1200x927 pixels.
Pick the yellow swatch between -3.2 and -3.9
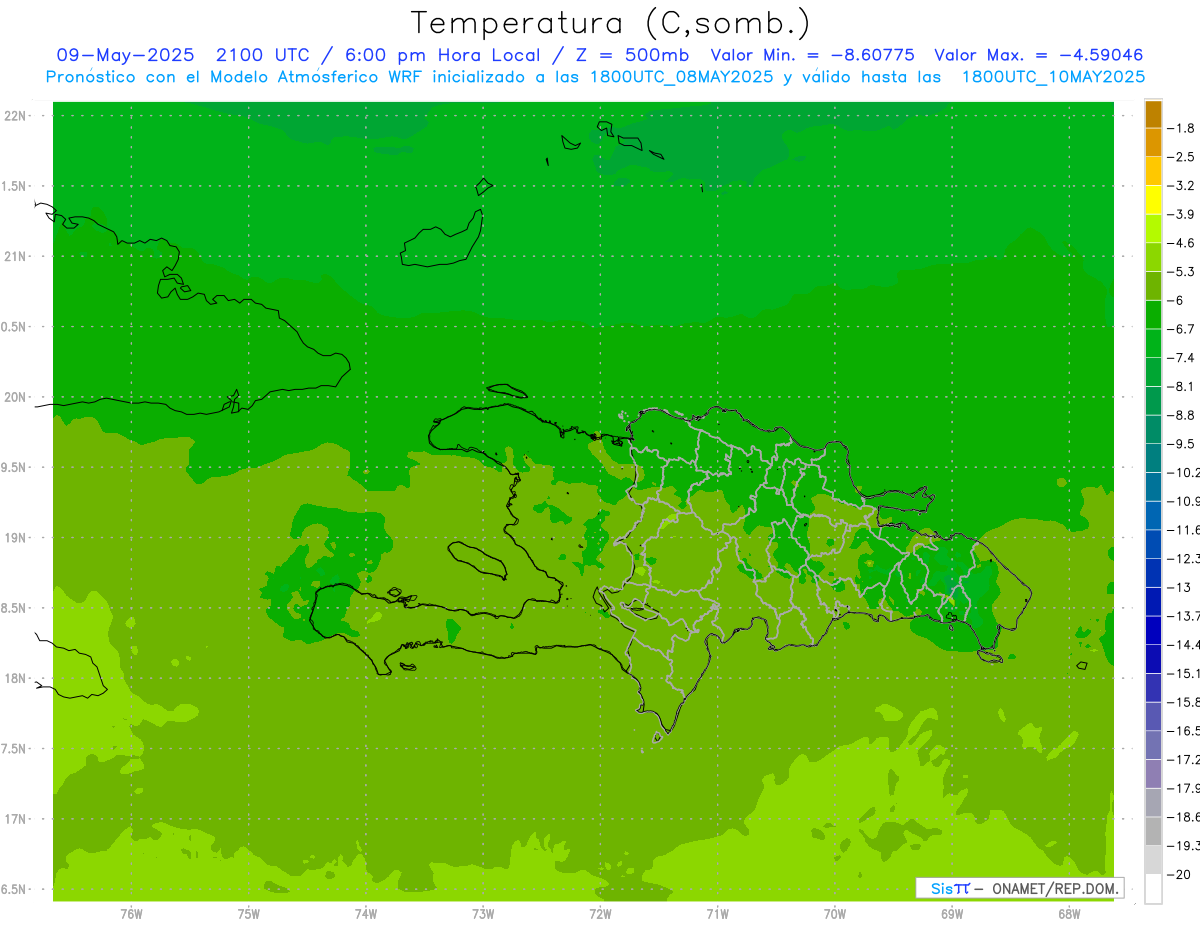[1153, 200]
